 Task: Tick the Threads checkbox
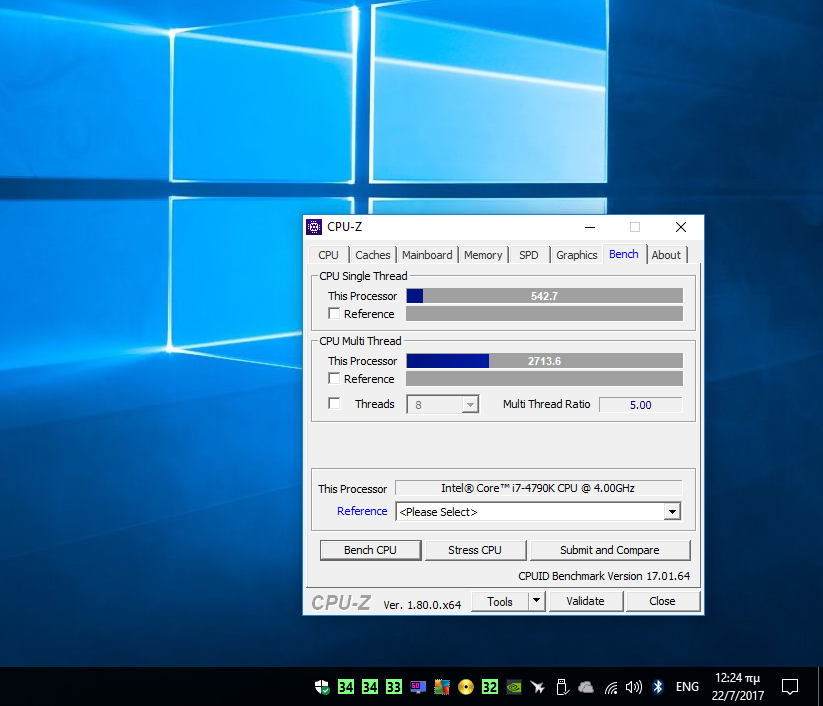(334, 403)
